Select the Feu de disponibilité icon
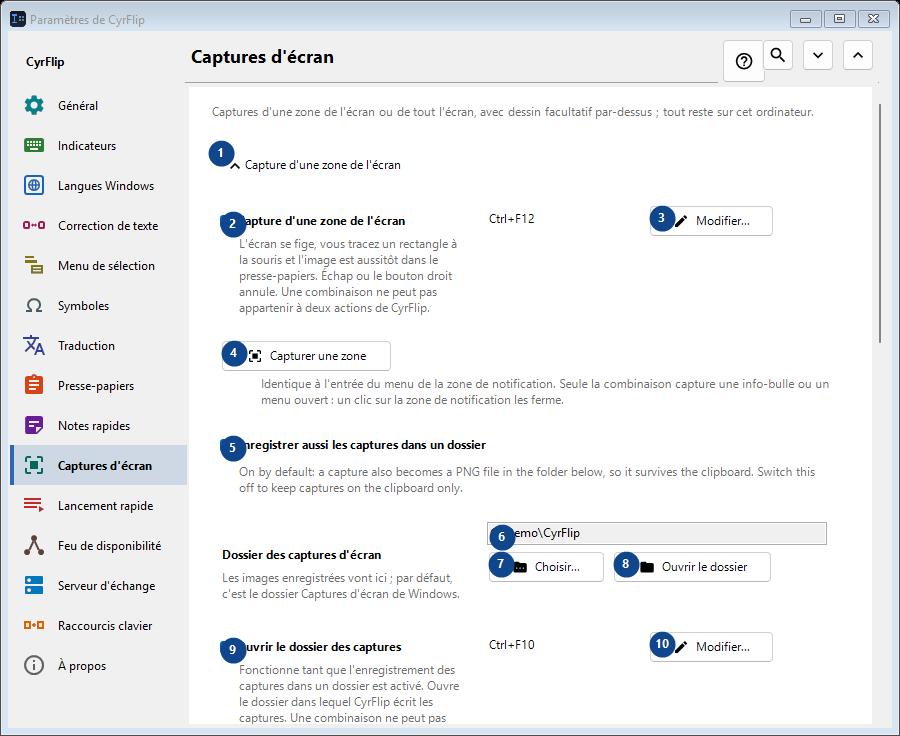 [34, 545]
